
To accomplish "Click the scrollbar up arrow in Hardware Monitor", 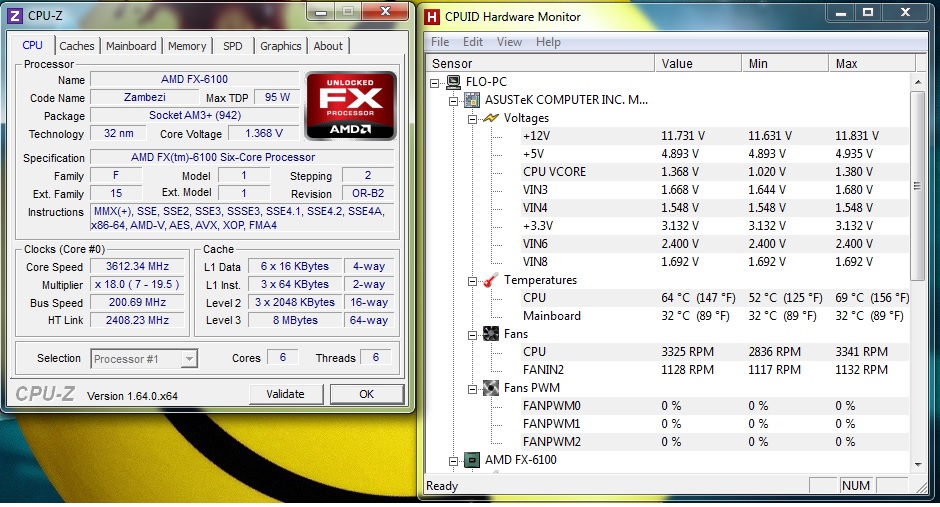I will [x=918, y=82].
